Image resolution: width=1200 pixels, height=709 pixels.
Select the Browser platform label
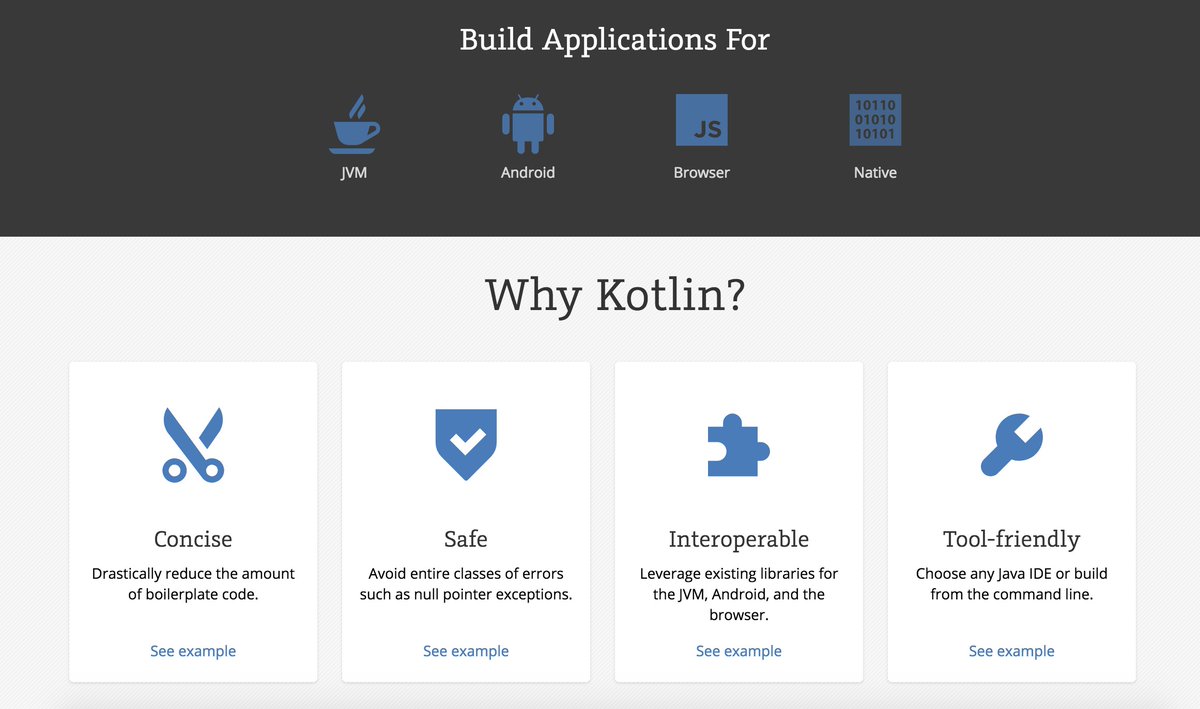[x=702, y=172]
